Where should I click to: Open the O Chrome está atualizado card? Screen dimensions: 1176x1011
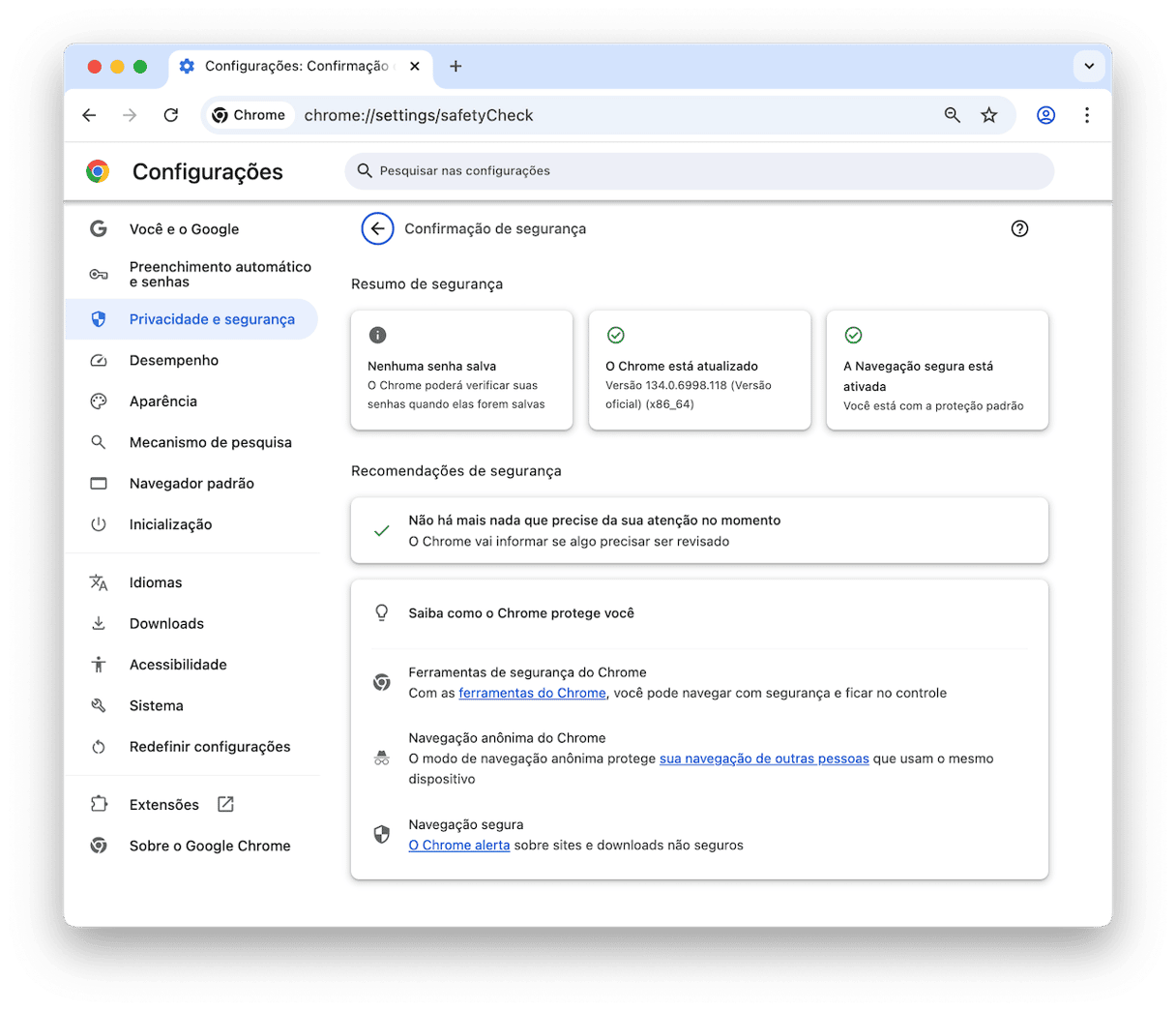700,370
